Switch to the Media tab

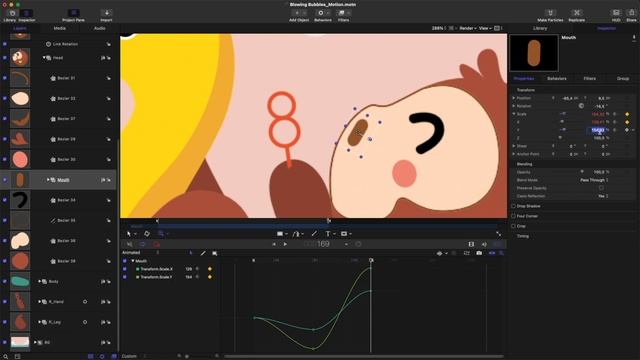(x=60, y=28)
